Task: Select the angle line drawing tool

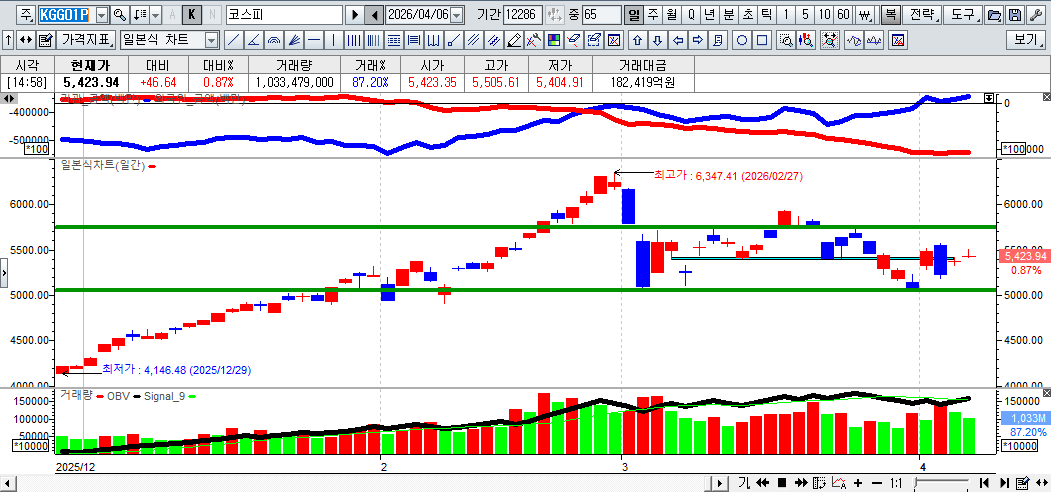Action: (253, 40)
